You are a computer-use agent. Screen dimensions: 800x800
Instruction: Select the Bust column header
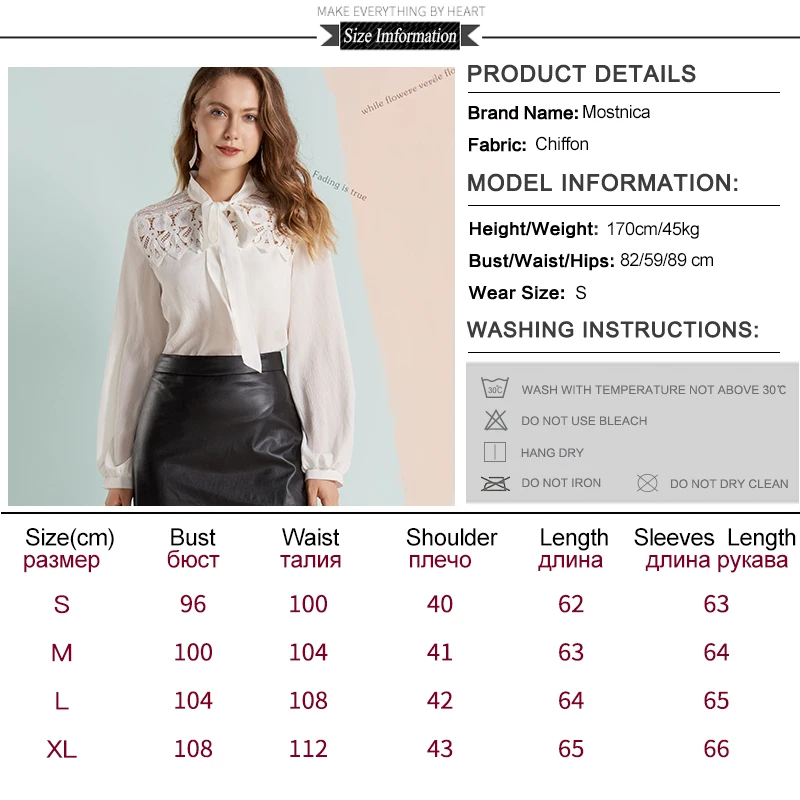pos(192,537)
